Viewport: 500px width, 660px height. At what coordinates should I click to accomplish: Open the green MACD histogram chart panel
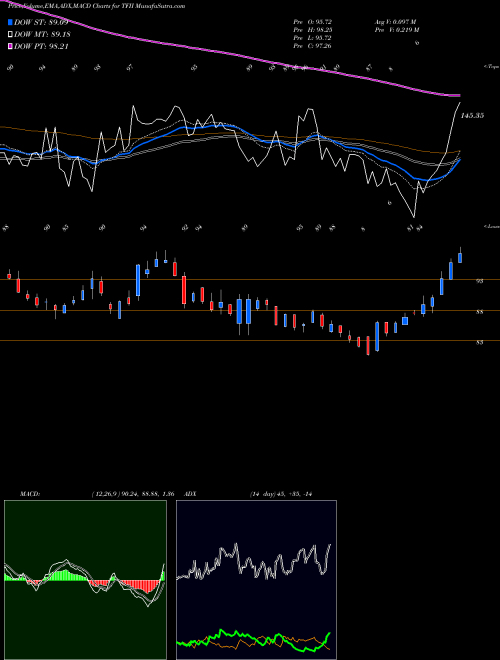[85, 580]
